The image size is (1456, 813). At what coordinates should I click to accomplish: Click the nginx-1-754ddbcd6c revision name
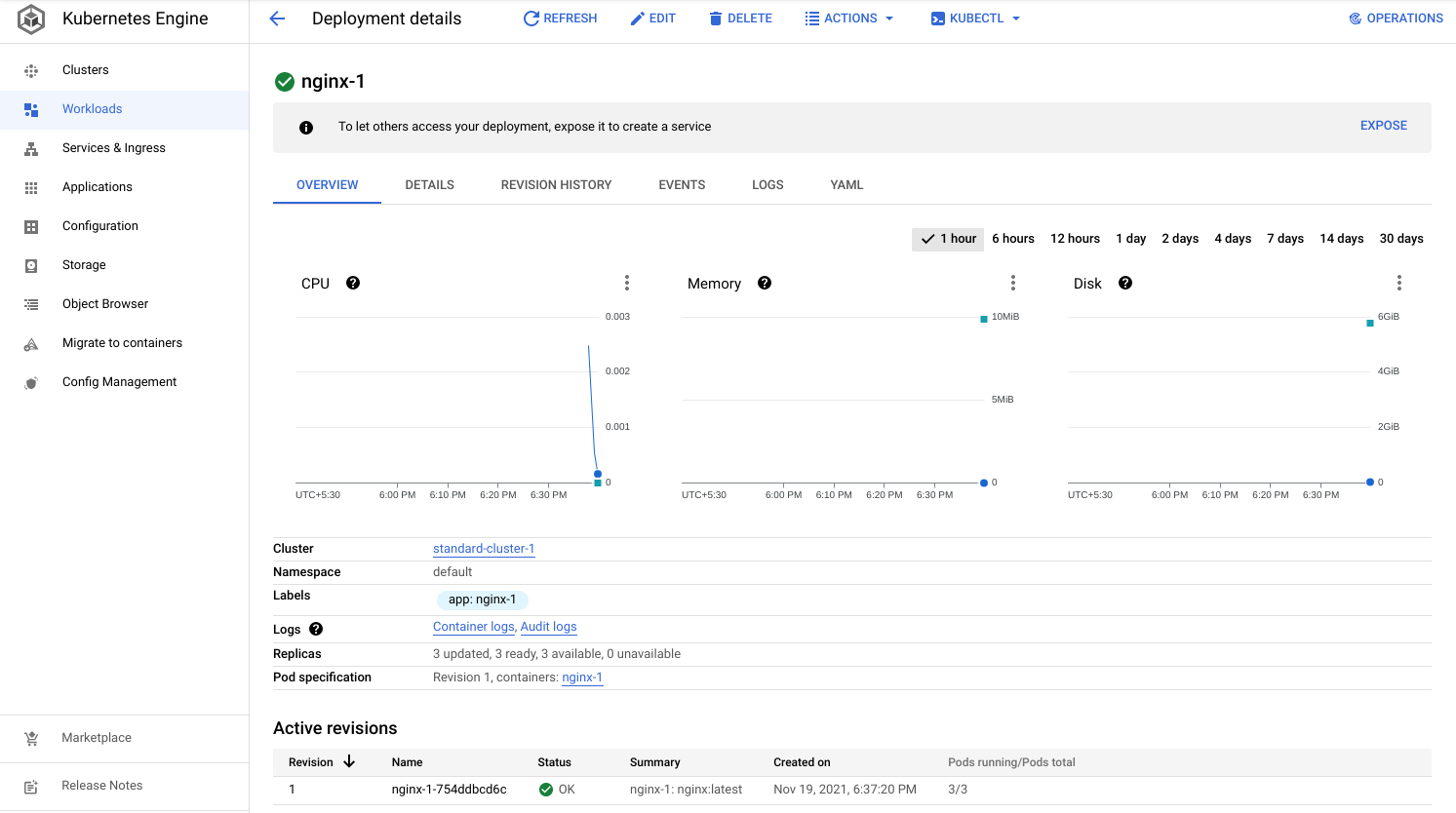point(449,790)
